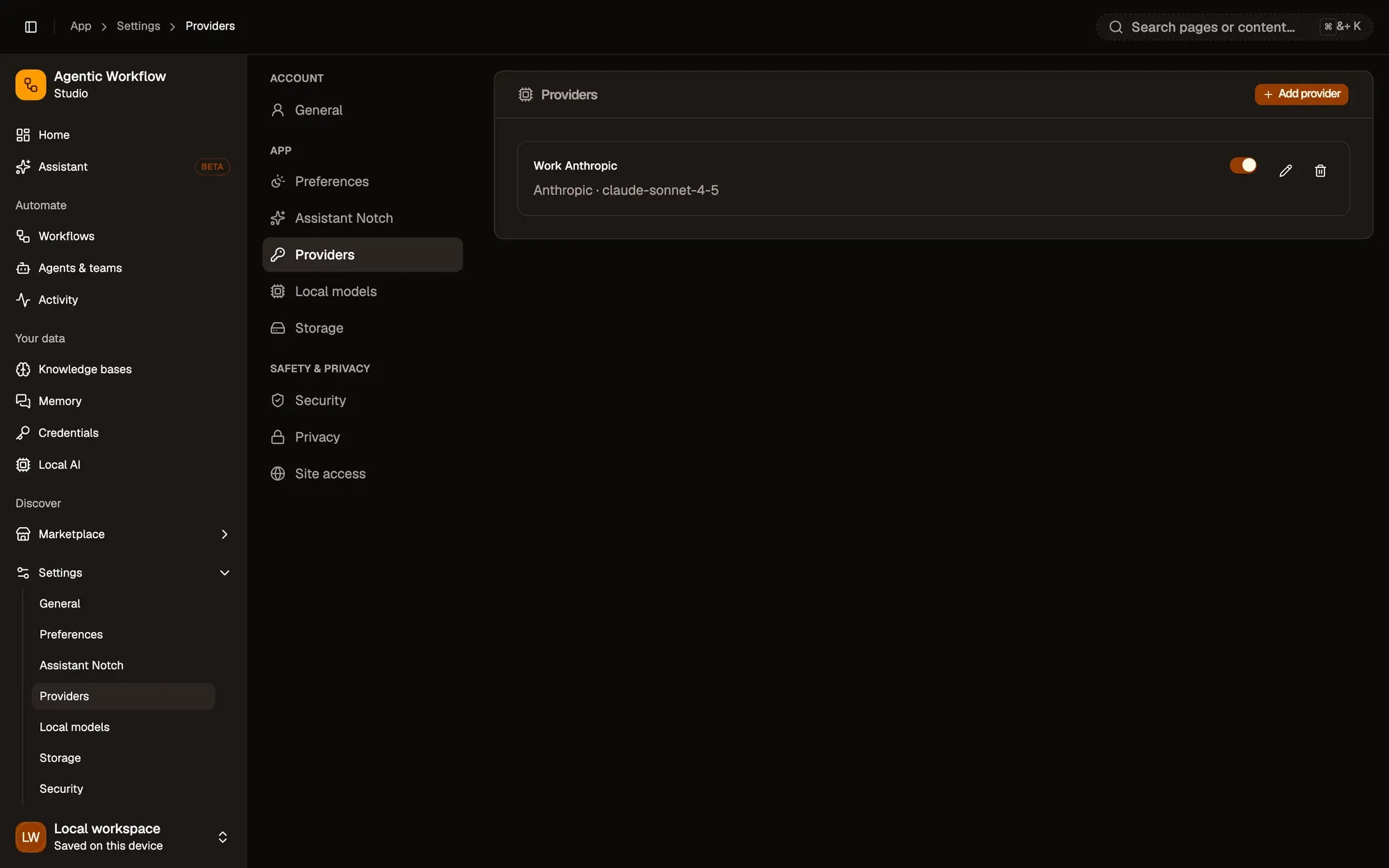Click the Agentic Workflow Studio logo

click(x=31, y=85)
